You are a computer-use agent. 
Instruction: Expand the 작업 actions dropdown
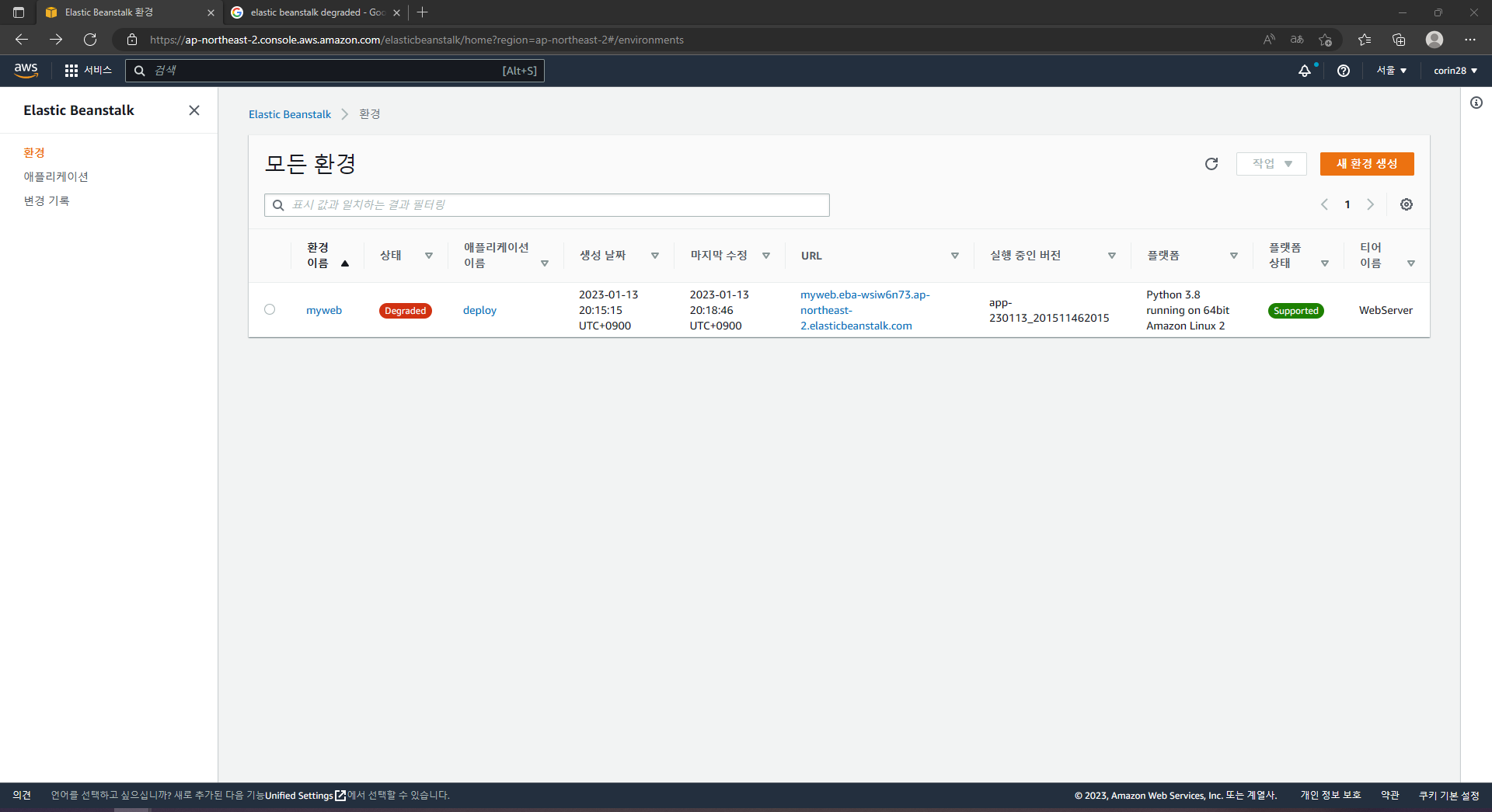click(1271, 164)
